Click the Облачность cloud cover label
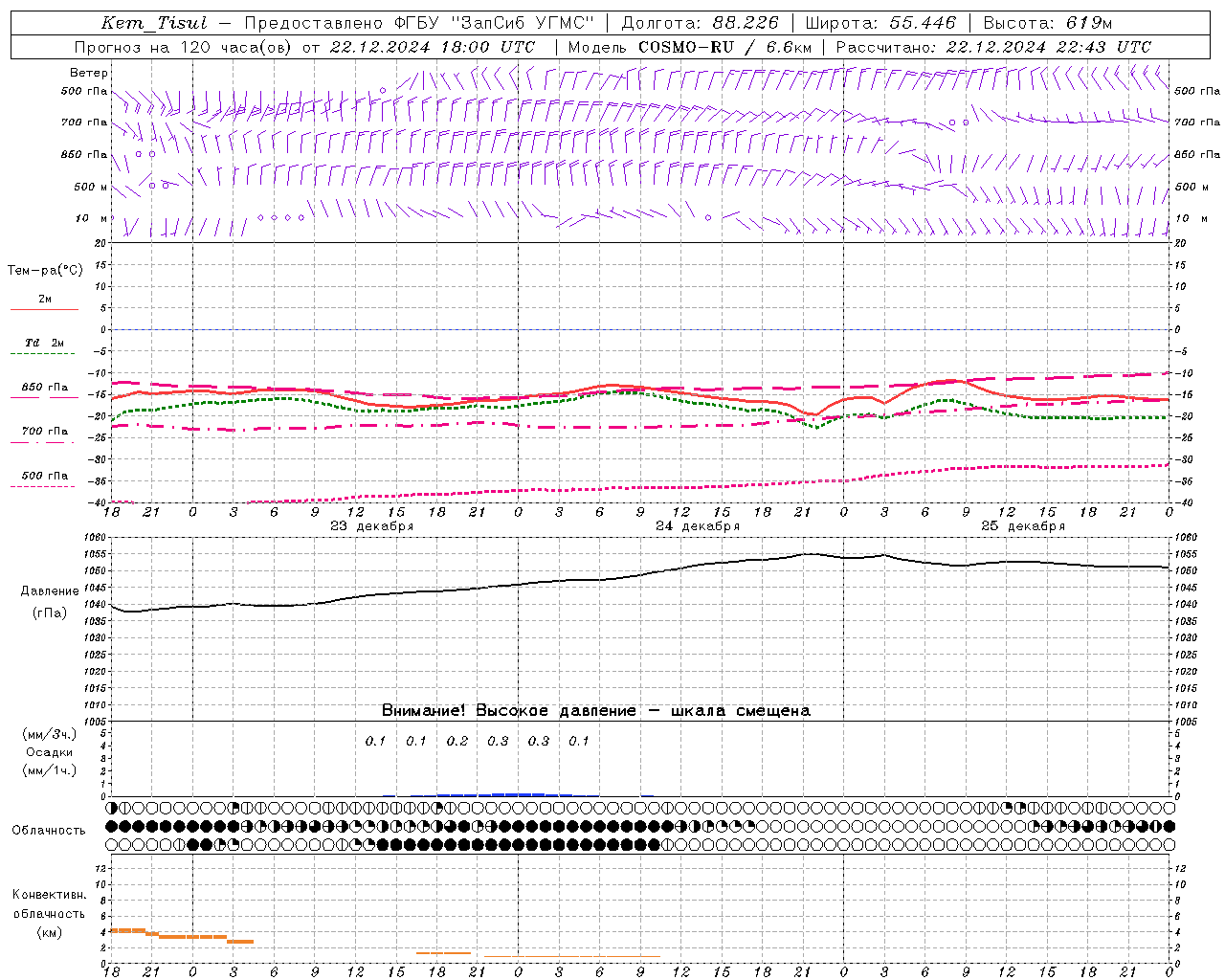Image resolution: width=1225 pixels, height=980 pixels. tap(49, 830)
